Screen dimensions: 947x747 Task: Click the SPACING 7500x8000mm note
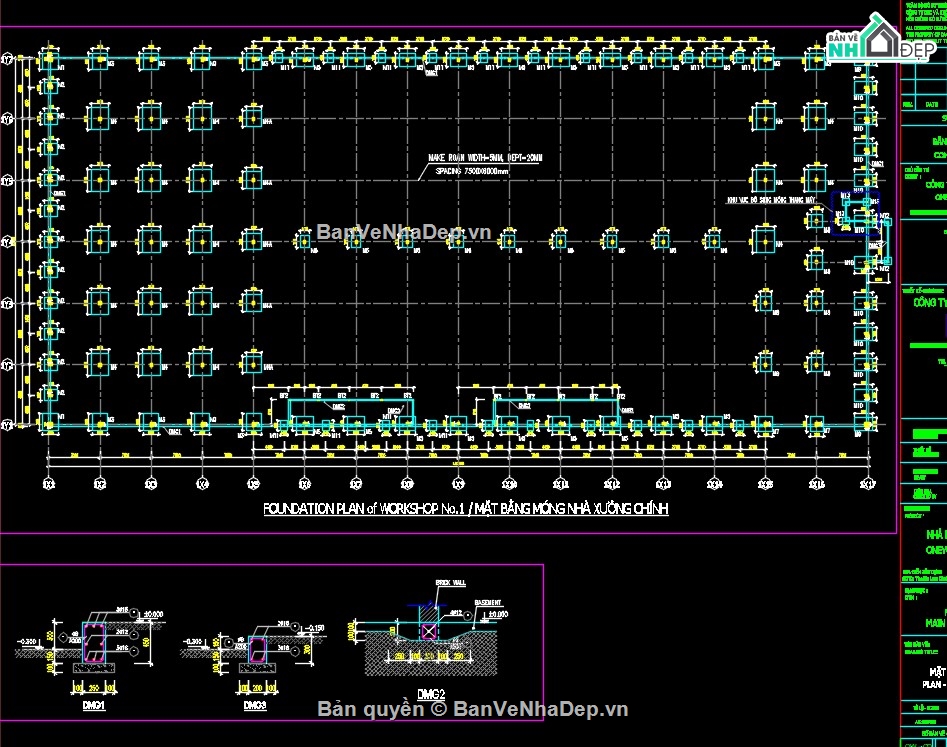pos(472,171)
